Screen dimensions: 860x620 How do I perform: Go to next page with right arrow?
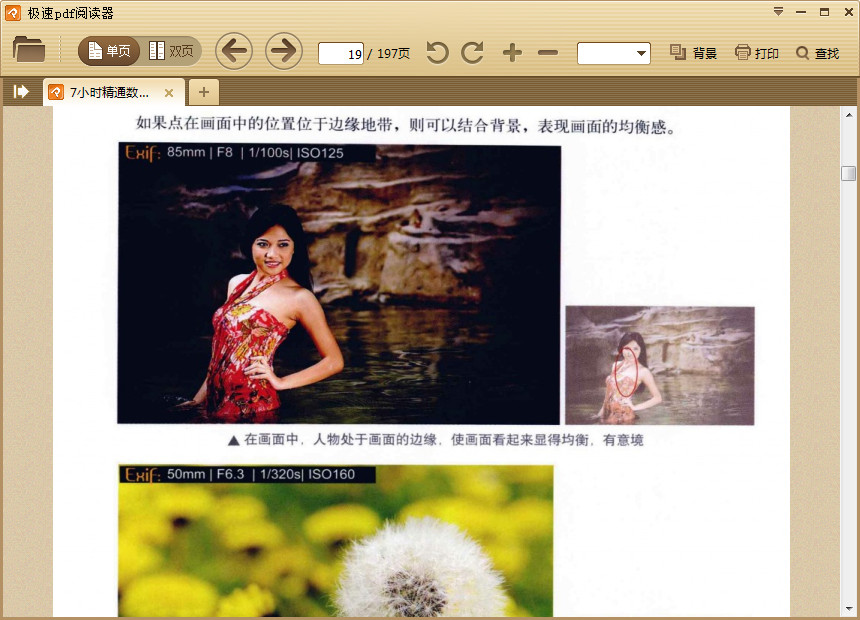tap(284, 51)
